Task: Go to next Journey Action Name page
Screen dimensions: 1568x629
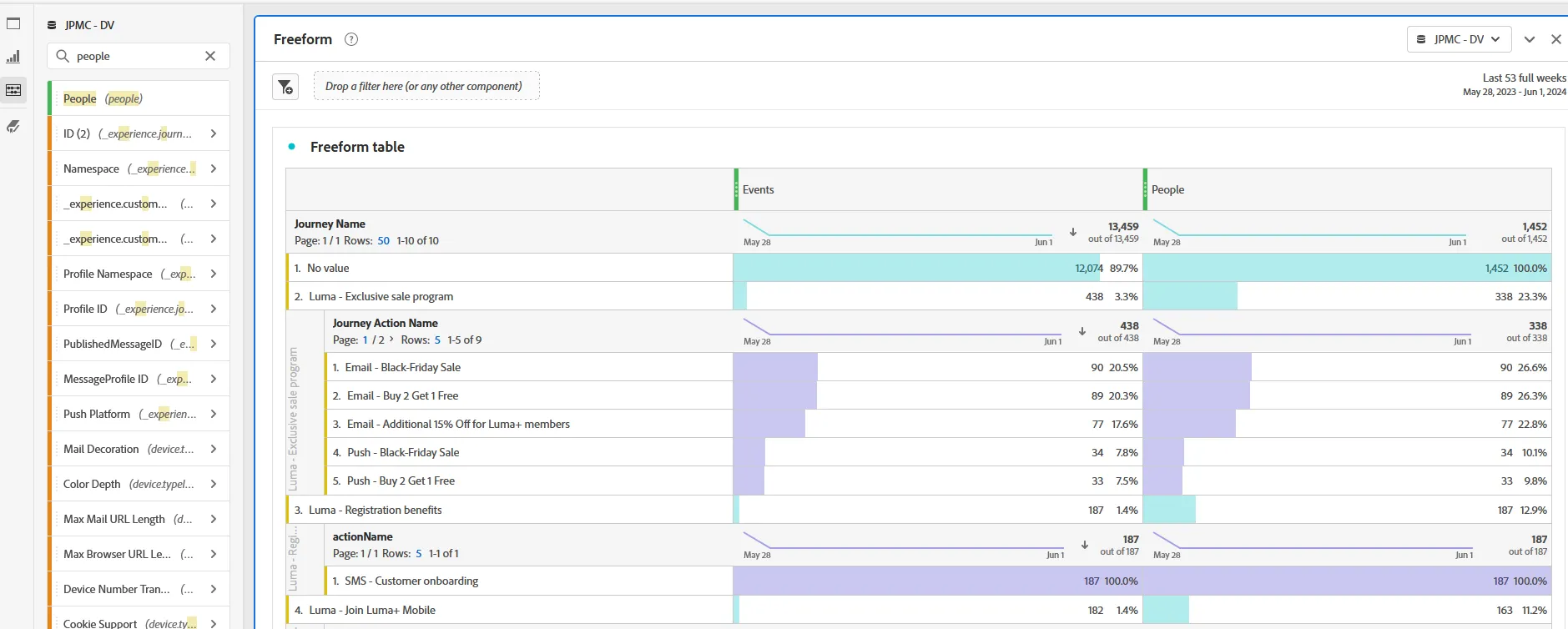Action: click(391, 340)
